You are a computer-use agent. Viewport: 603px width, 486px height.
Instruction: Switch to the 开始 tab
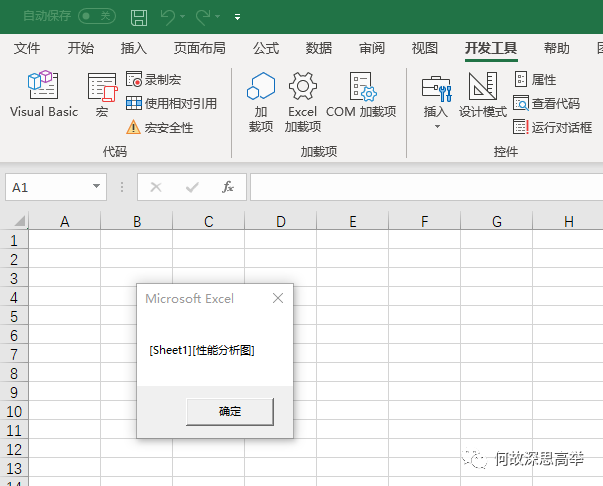click(80, 48)
